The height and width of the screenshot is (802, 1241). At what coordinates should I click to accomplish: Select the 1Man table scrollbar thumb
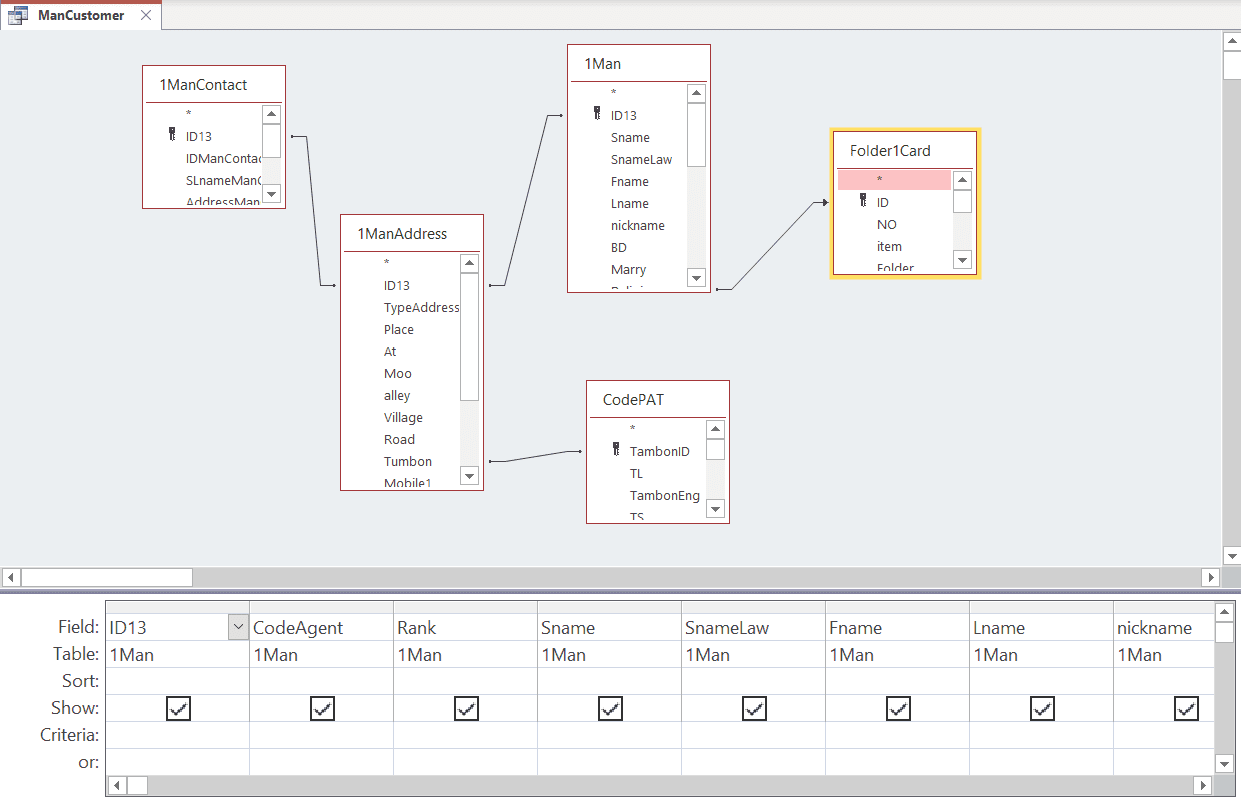click(697, 134)
